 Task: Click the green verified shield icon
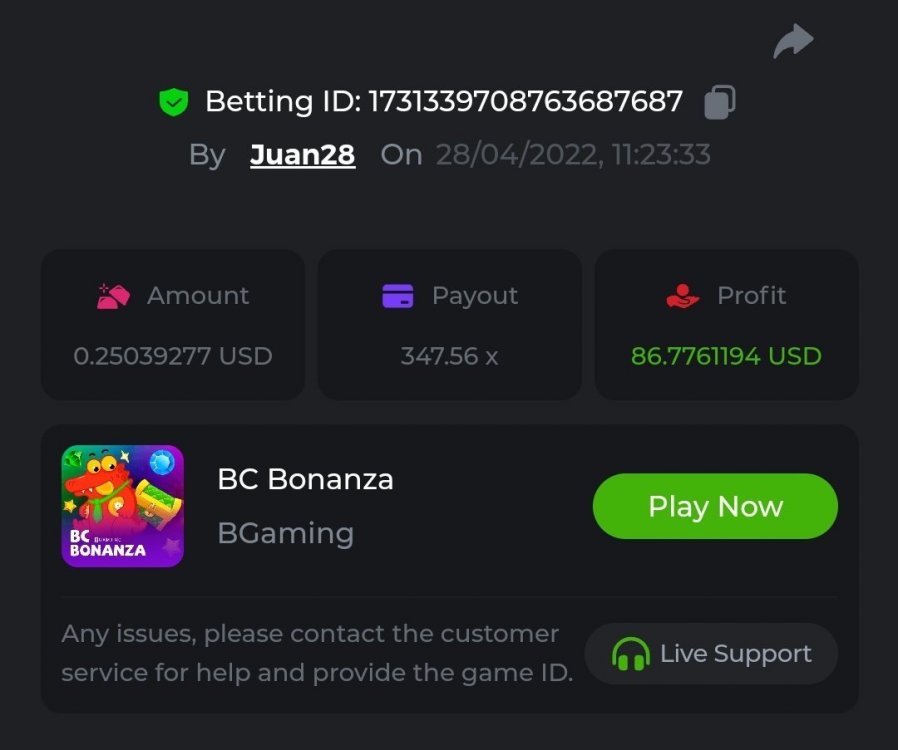[174, 101]
